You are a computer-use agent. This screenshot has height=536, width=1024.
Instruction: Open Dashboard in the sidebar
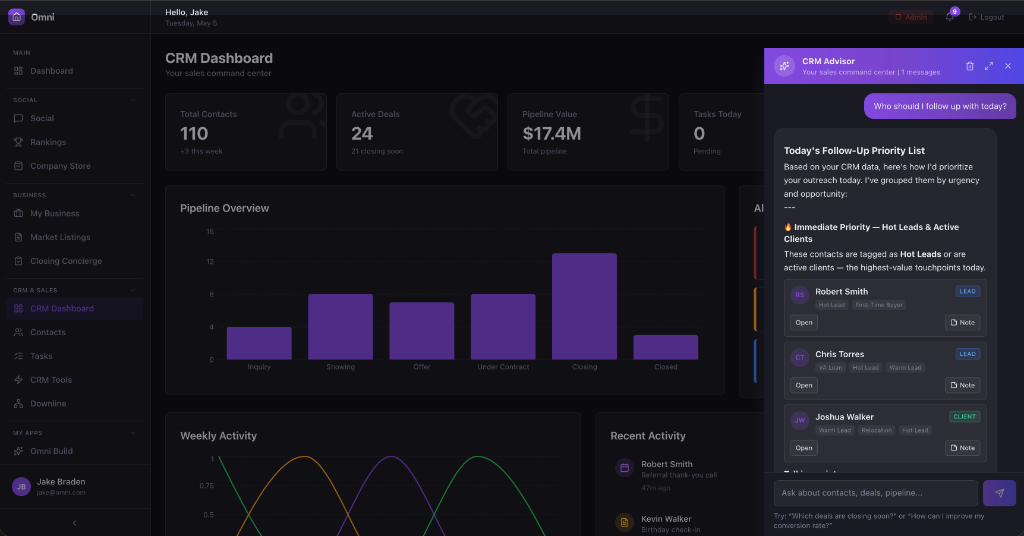(x=74, y=71)
